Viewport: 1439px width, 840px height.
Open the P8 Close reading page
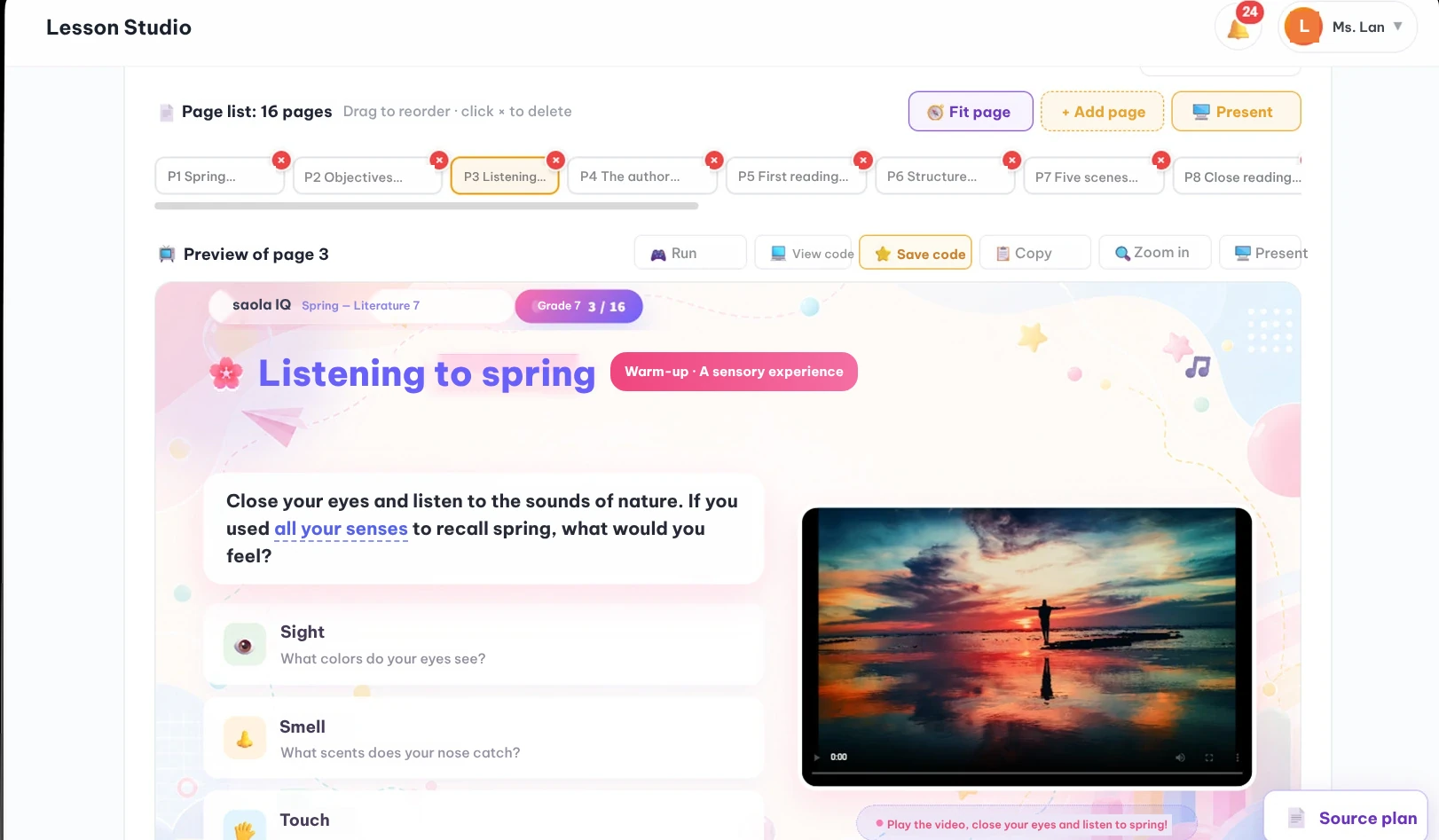[1238, 177]
